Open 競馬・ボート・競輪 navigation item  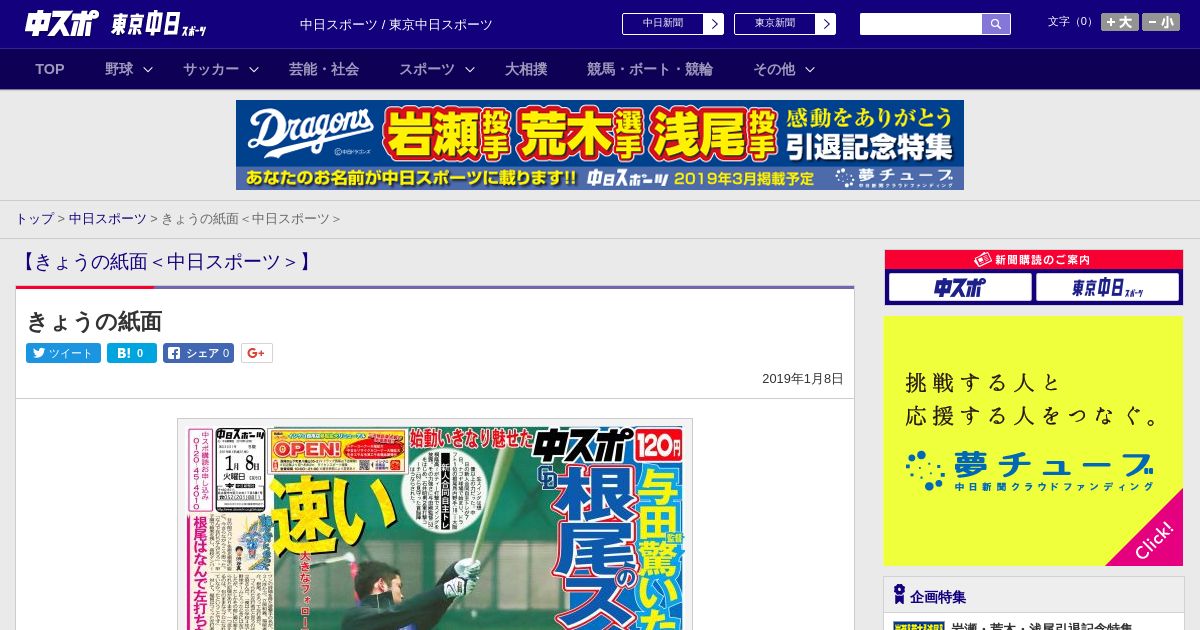pyautogui.click(x=650, y=69)
